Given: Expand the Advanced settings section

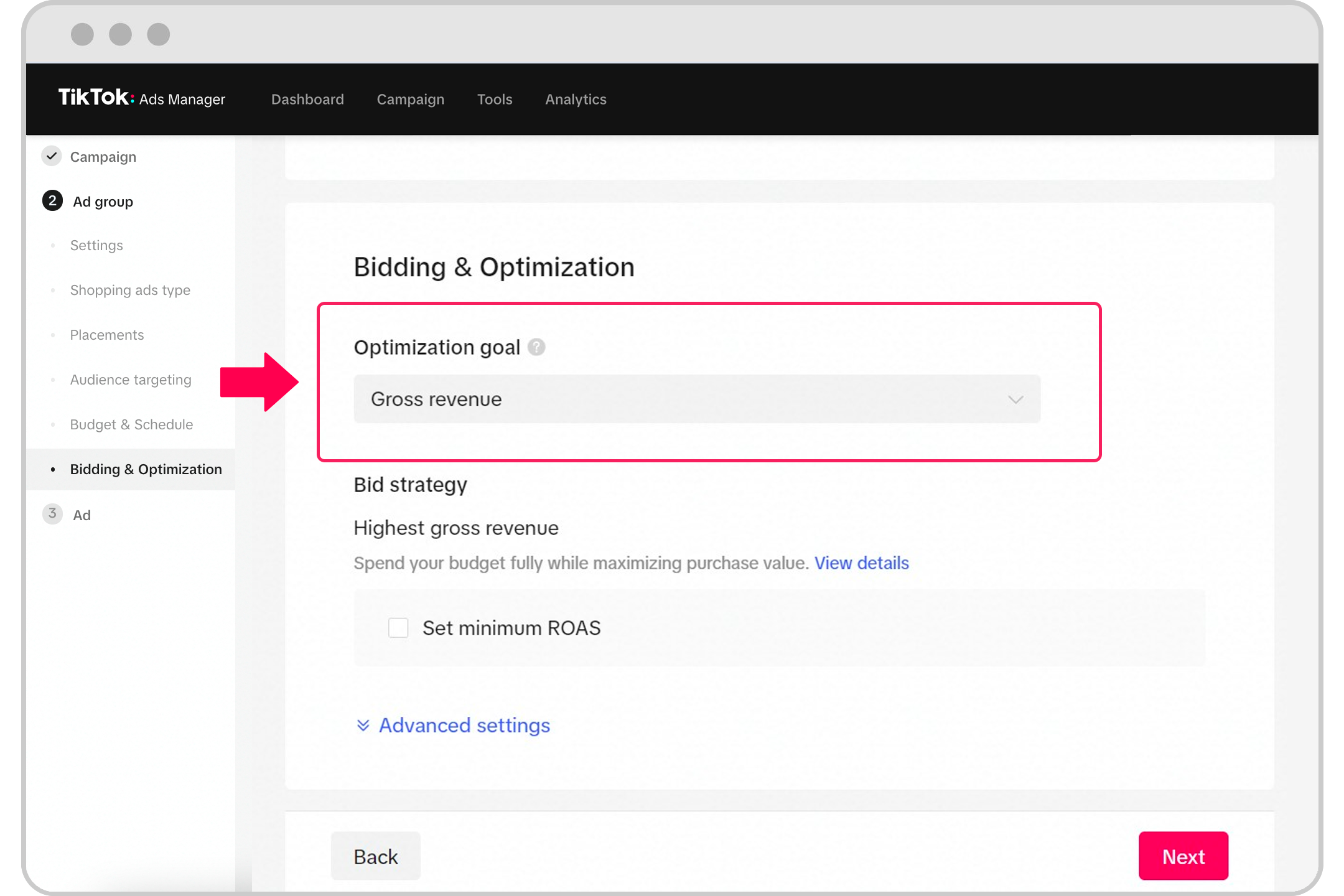Looking at the screenshot, I should 453,725.
